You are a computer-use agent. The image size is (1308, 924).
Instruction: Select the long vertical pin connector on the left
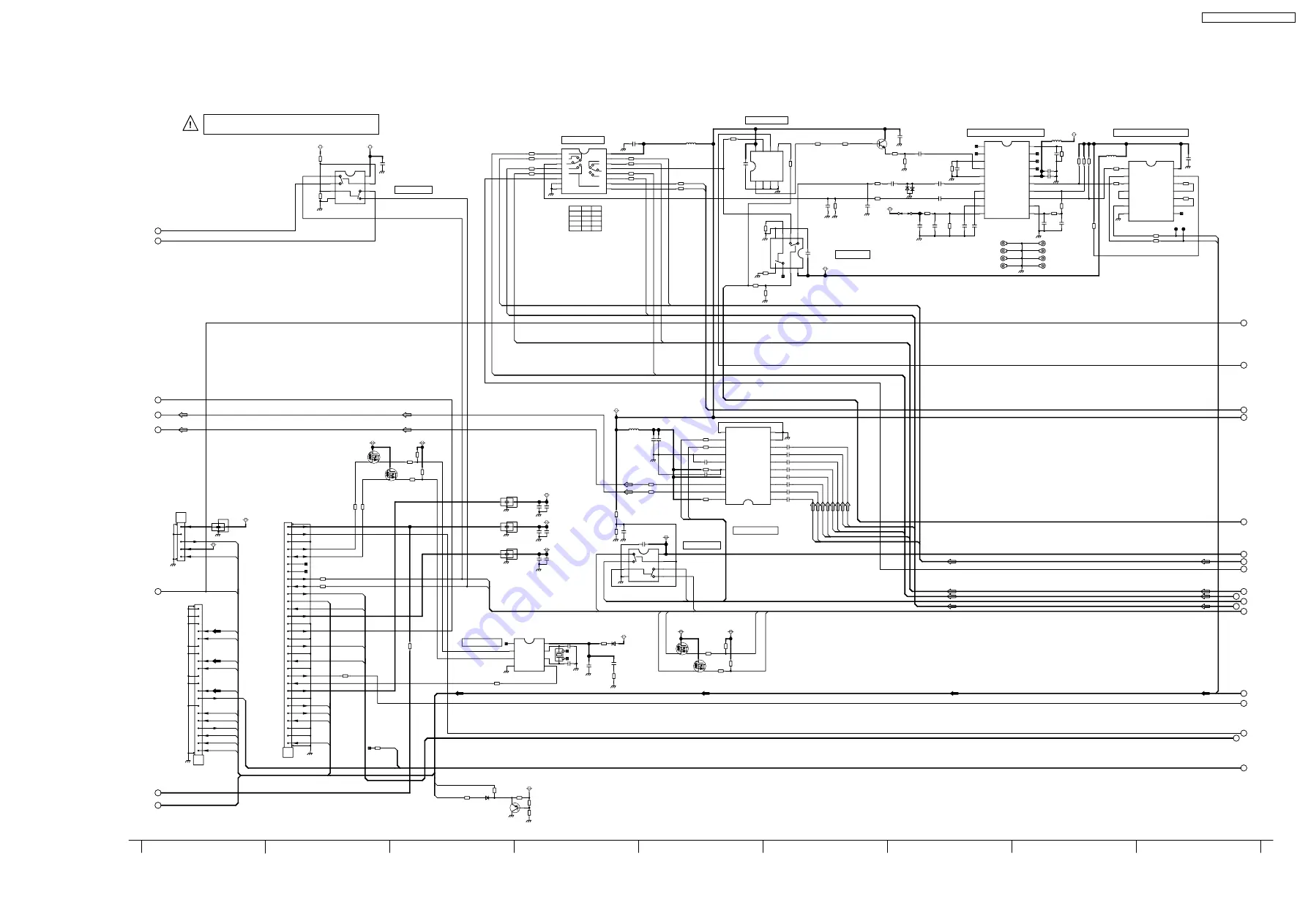point(198,680)
